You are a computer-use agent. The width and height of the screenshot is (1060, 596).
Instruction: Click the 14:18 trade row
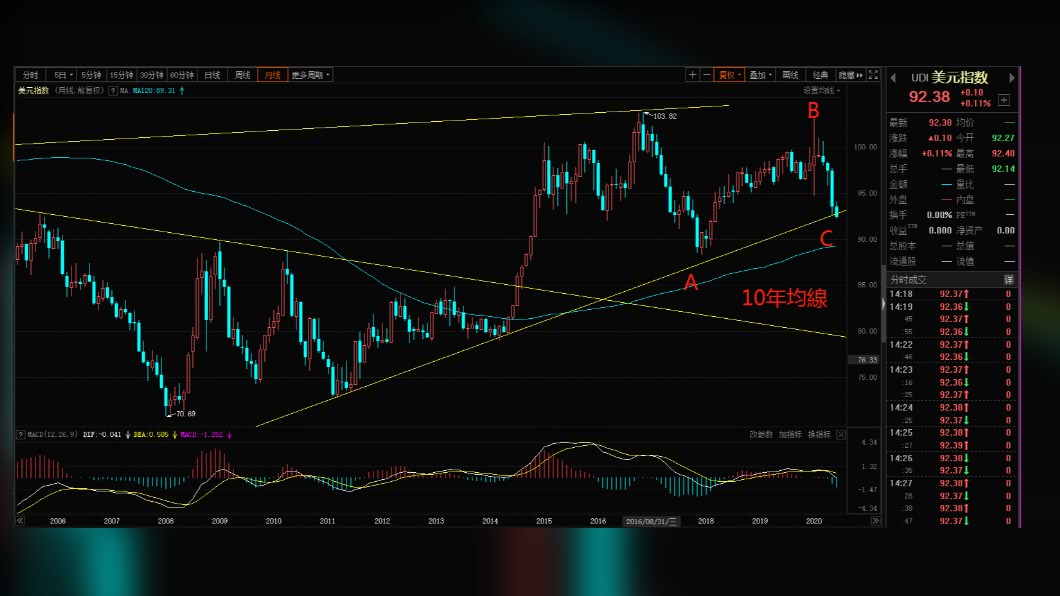point(951,294)
